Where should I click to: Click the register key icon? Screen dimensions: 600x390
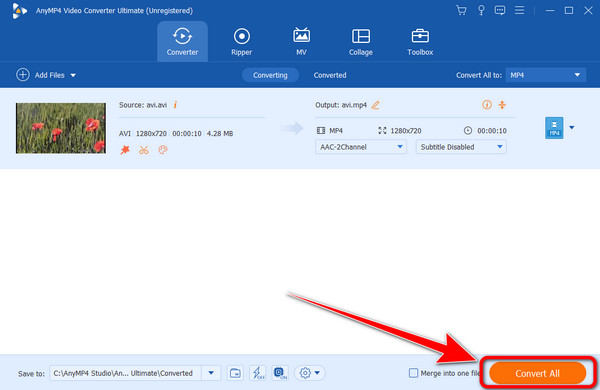(481, 10)
